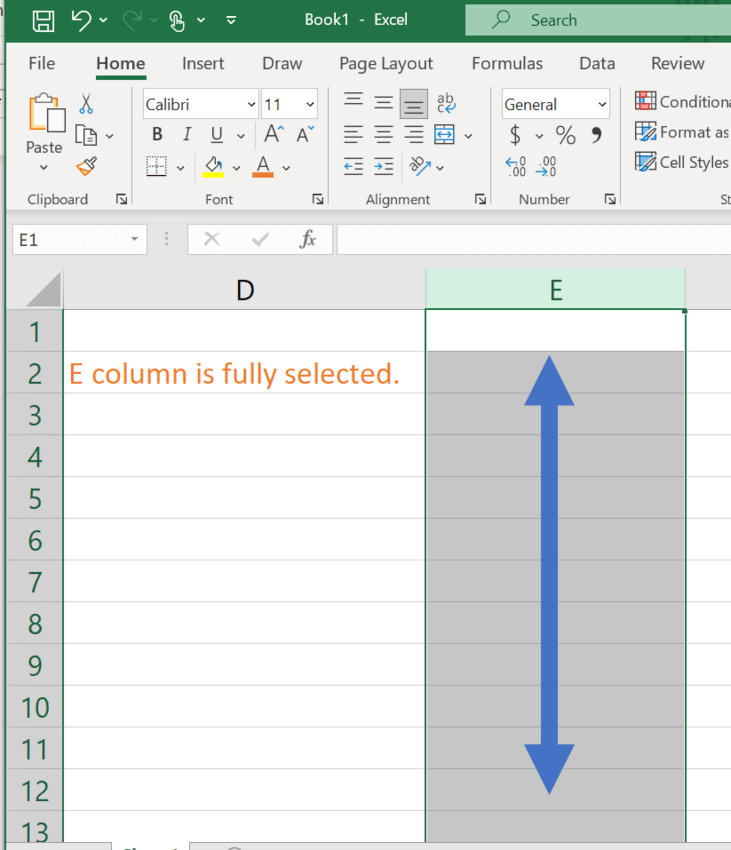Image resolution: width=731 pixels, height=850 pixels.
Task: Click Decrease Indent icon
Action: point(354,167)
